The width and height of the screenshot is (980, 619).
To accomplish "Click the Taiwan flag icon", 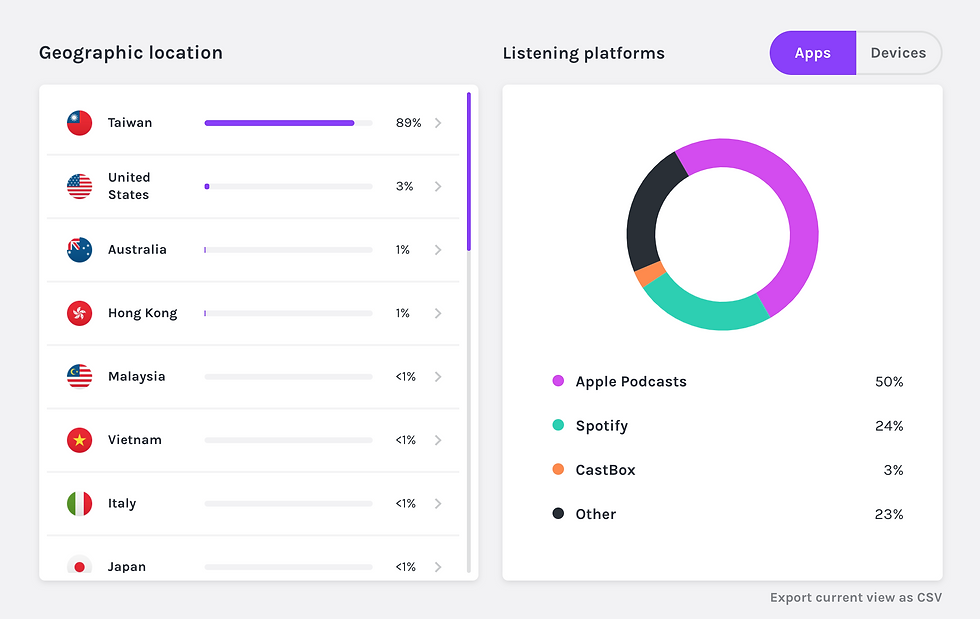I will click(79, 123).
